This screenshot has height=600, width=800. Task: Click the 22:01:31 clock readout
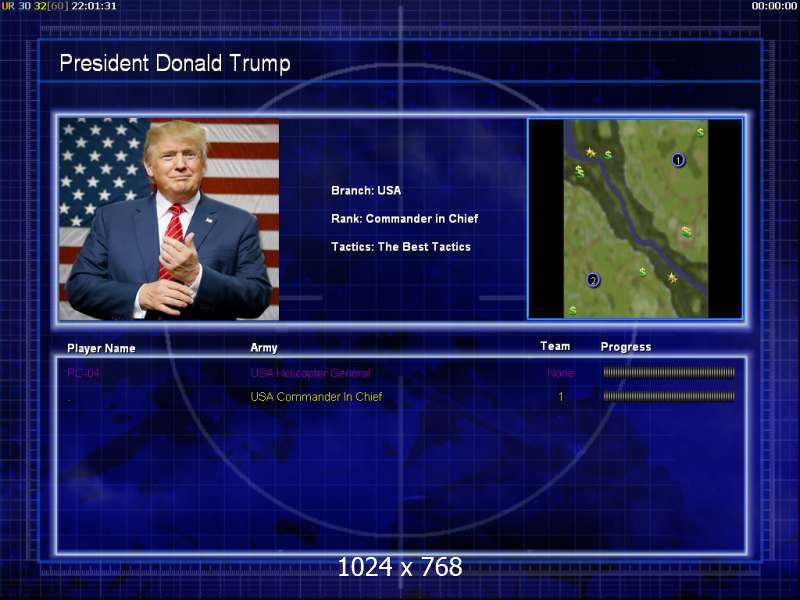pos(94,6)
